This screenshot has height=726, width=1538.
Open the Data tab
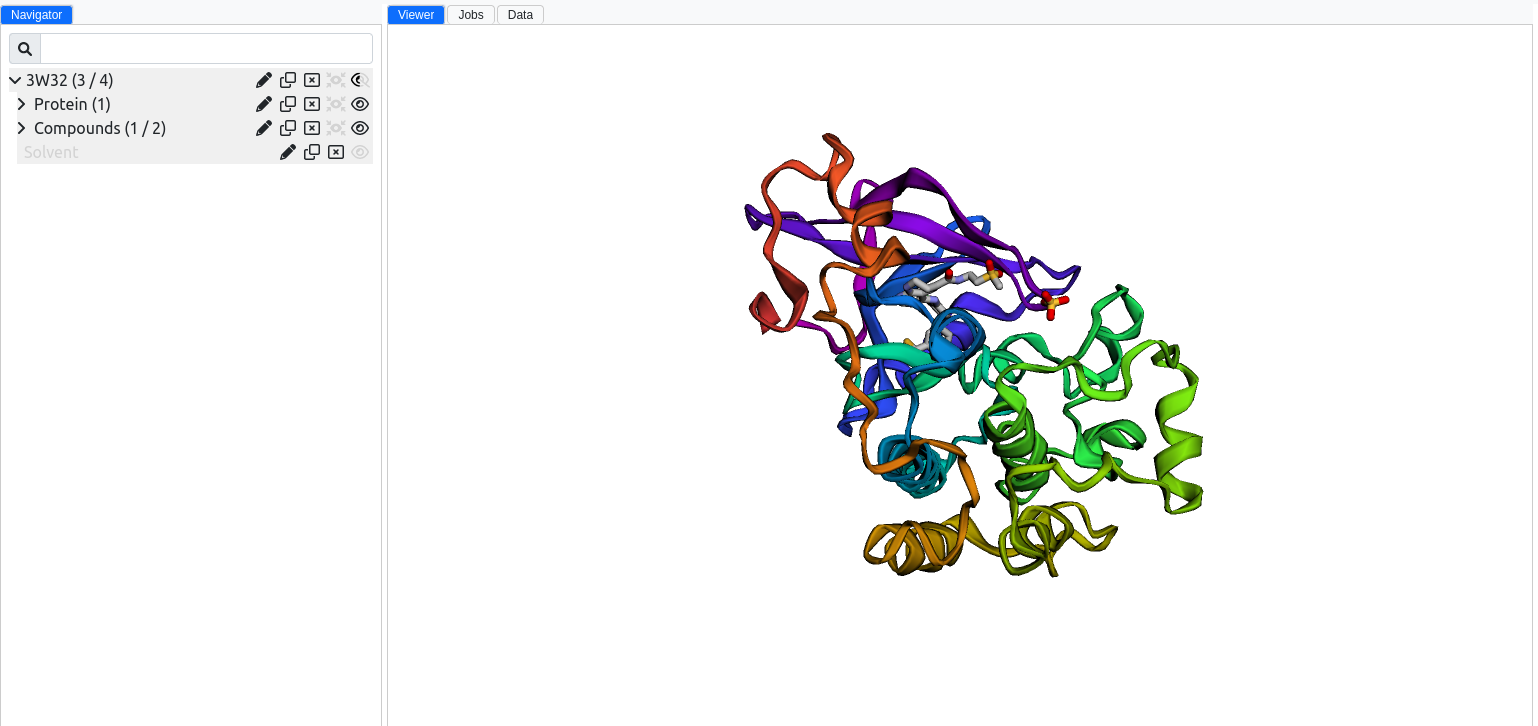520,15
